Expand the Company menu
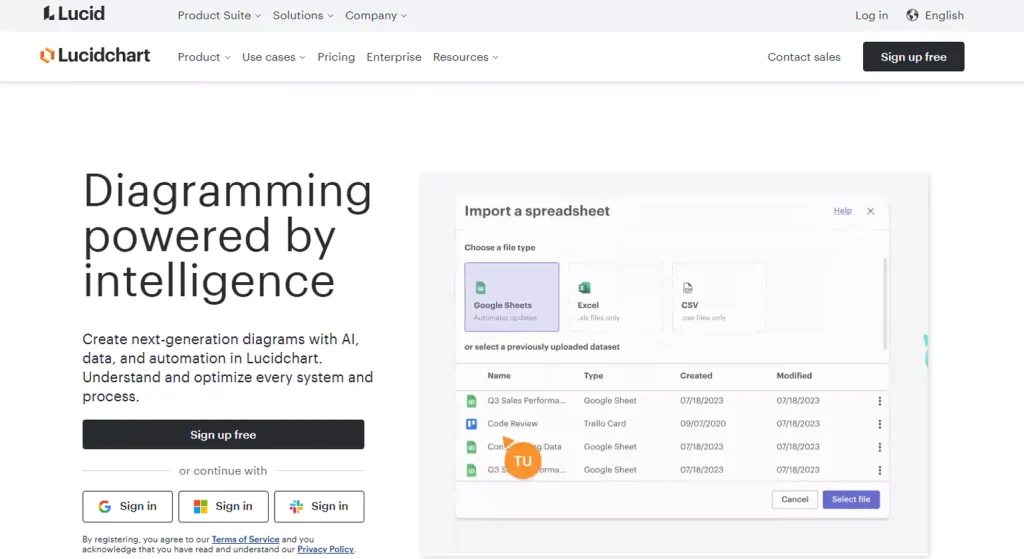Image resolution: width=1024 pixels, height=559 pixels. 376,15
